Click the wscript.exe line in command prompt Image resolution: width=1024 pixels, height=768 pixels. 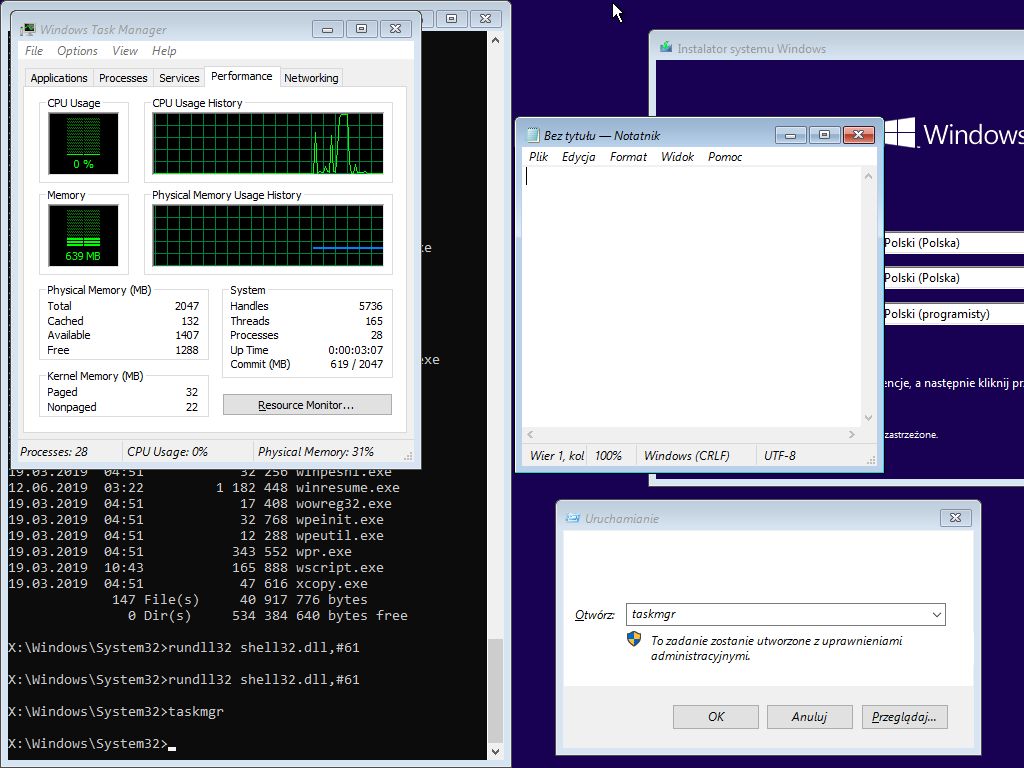196,568
